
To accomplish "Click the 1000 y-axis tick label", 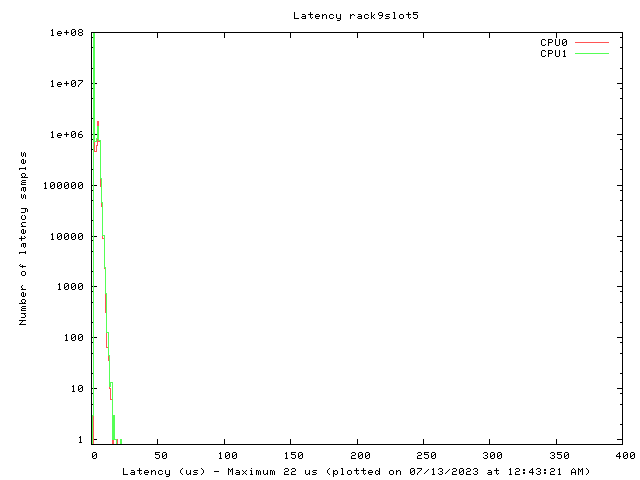I will [x=69, y=287].
